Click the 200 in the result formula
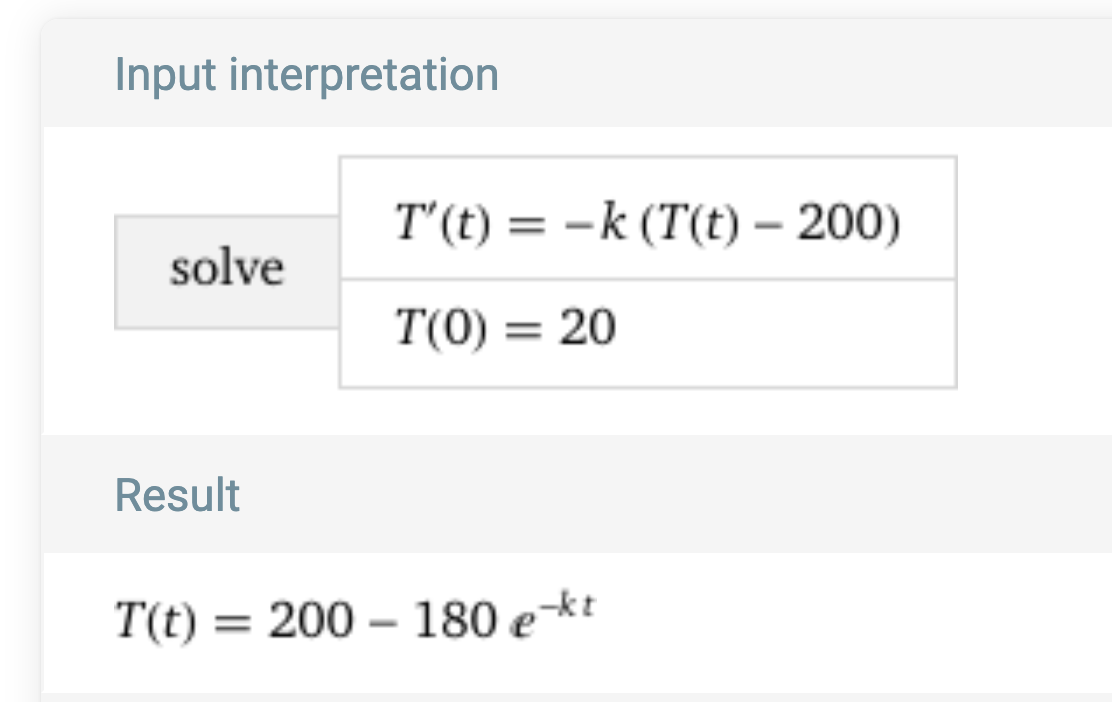The width and height of the screenshot is (1112, 702). click(x=312, y=622)
